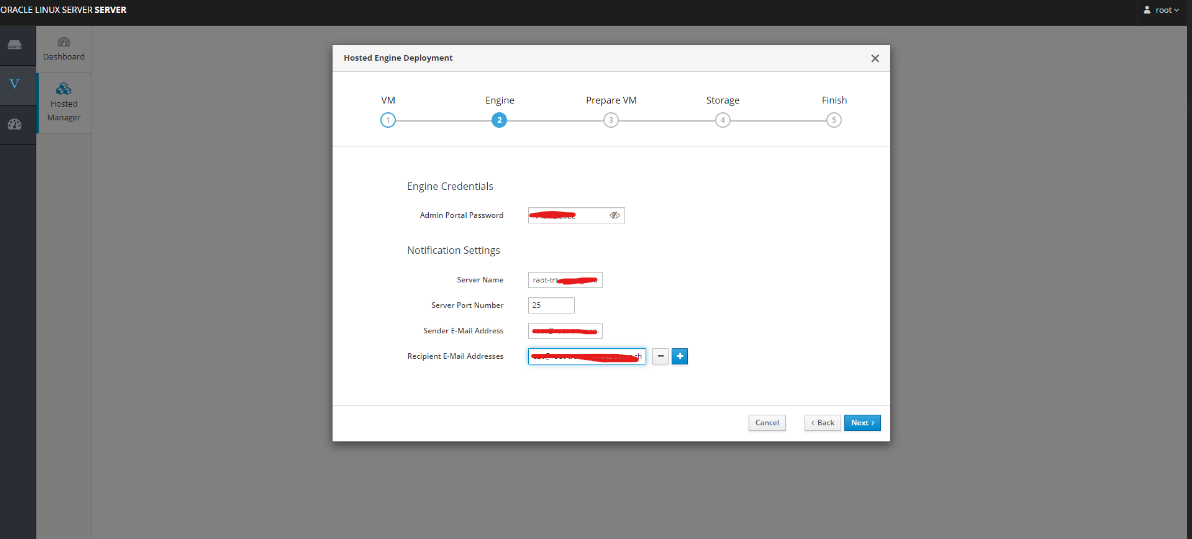Close the Hosted Engine Deployment dialog
Image resolution: width=1192 pixels, height=539 pixels.
point(875,58)
